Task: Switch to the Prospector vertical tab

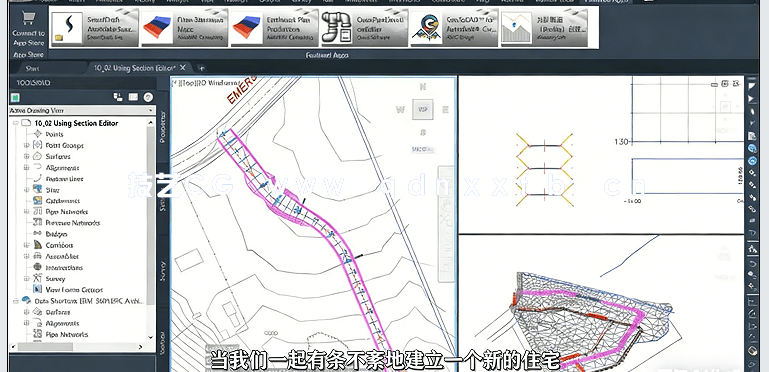Action: pos(163,126)
